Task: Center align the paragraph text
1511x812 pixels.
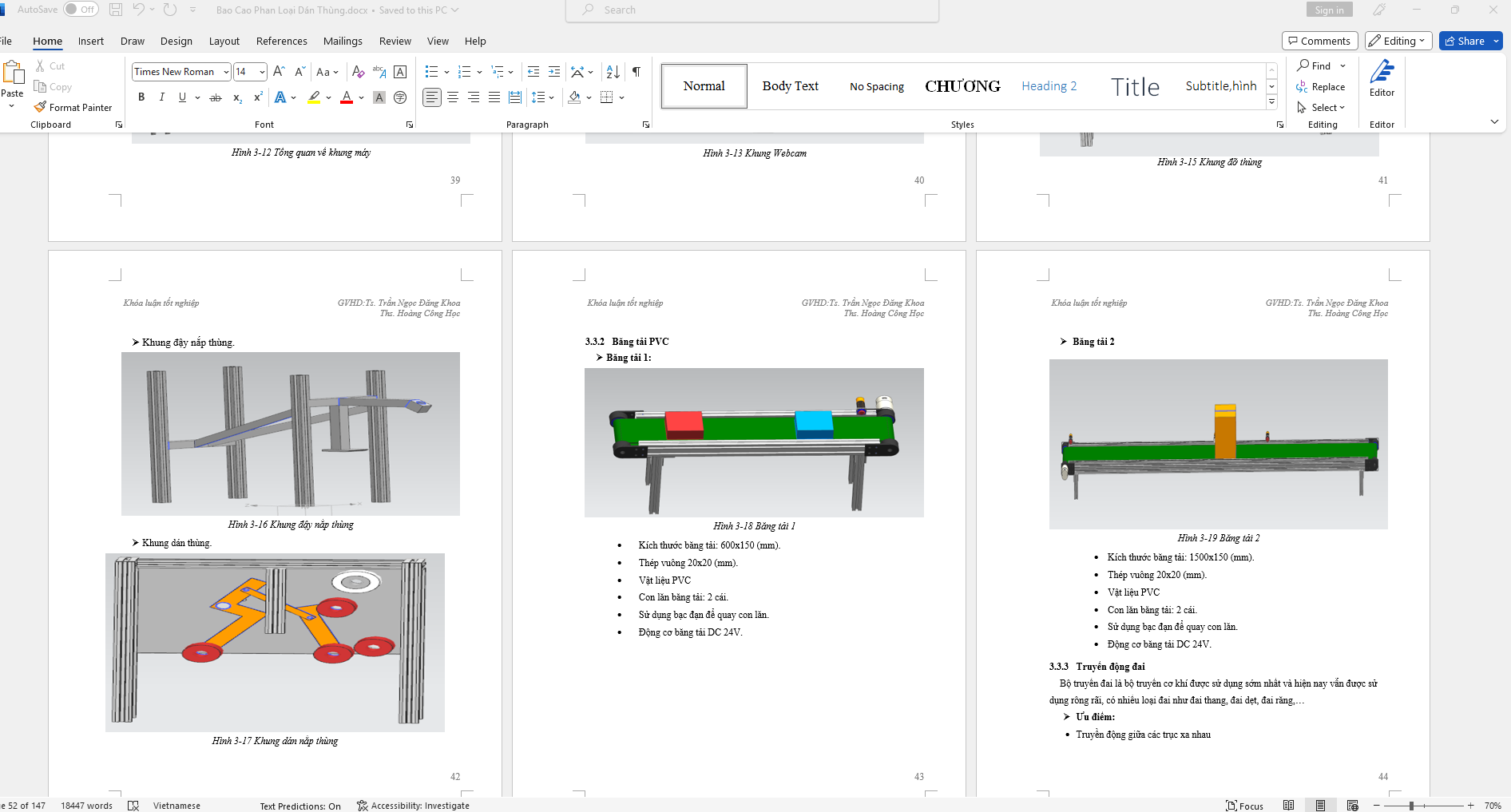Action: pos(453,97)
